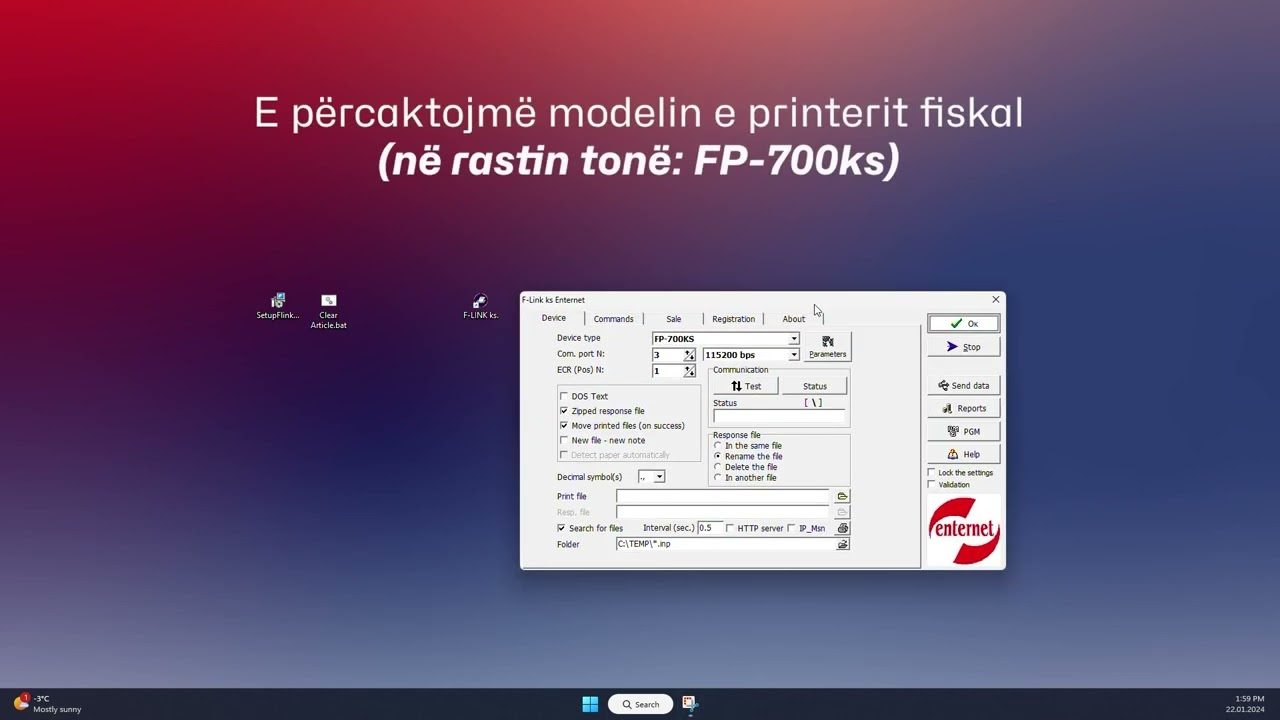The width and height of the screenshot is (1280, 720).
Task: Click the Stop button
Action: [963, 347]
